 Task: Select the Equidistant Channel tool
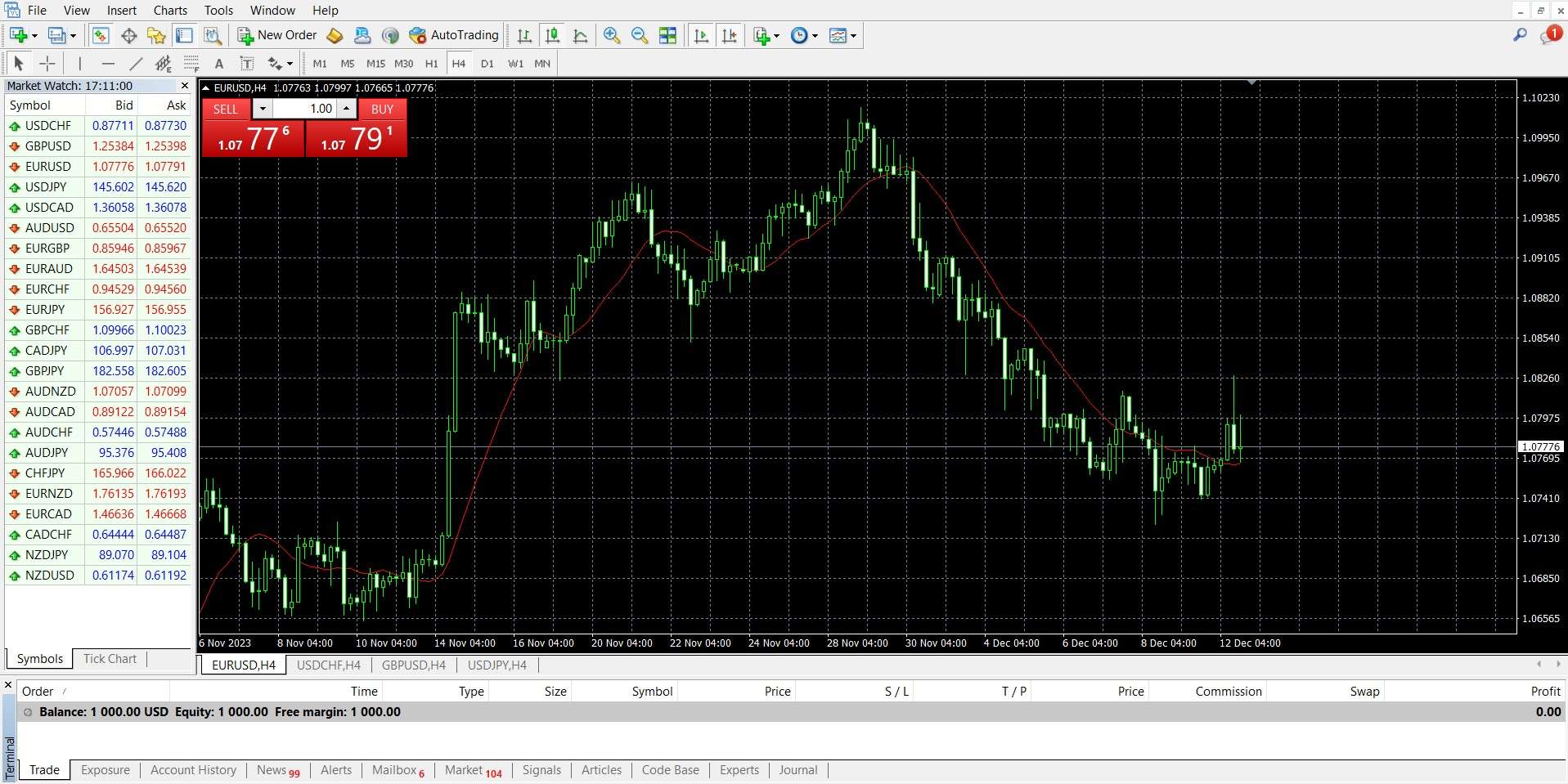(164, 63)
